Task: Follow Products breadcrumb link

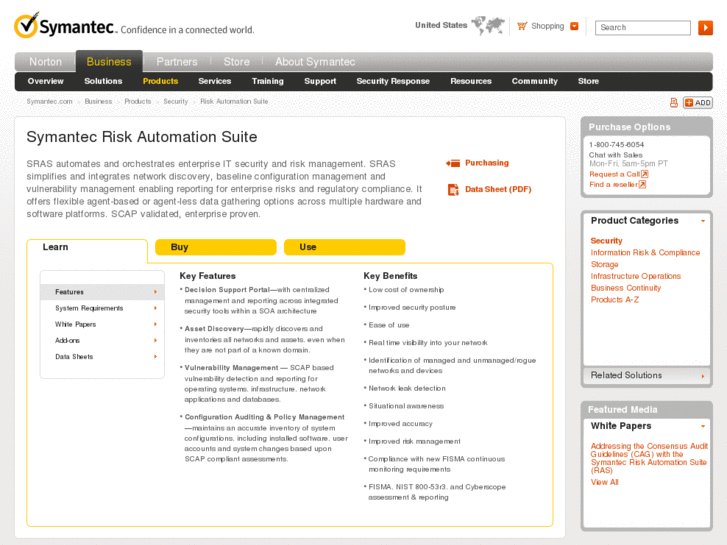Action: (138, 101)
